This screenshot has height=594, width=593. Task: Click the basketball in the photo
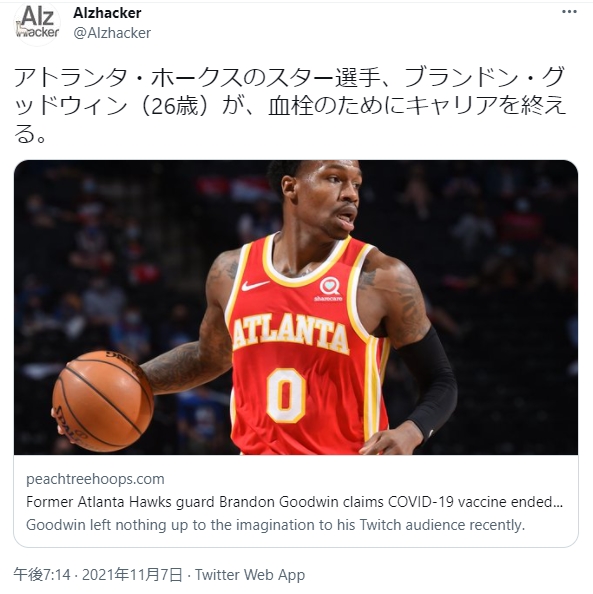[103, 402]
